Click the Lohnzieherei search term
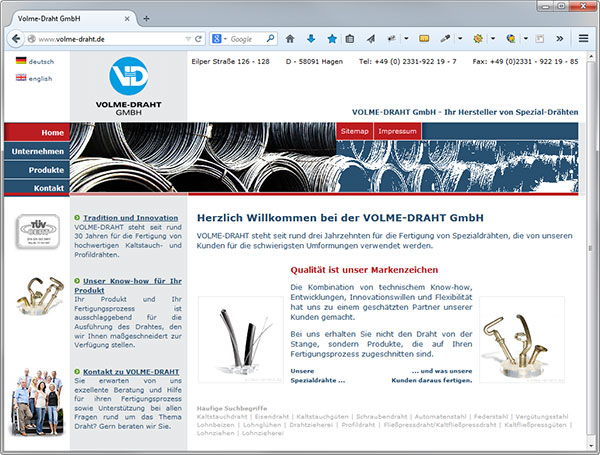The width and height of the screenshot is (600, 455). click(x=262, y=434)
